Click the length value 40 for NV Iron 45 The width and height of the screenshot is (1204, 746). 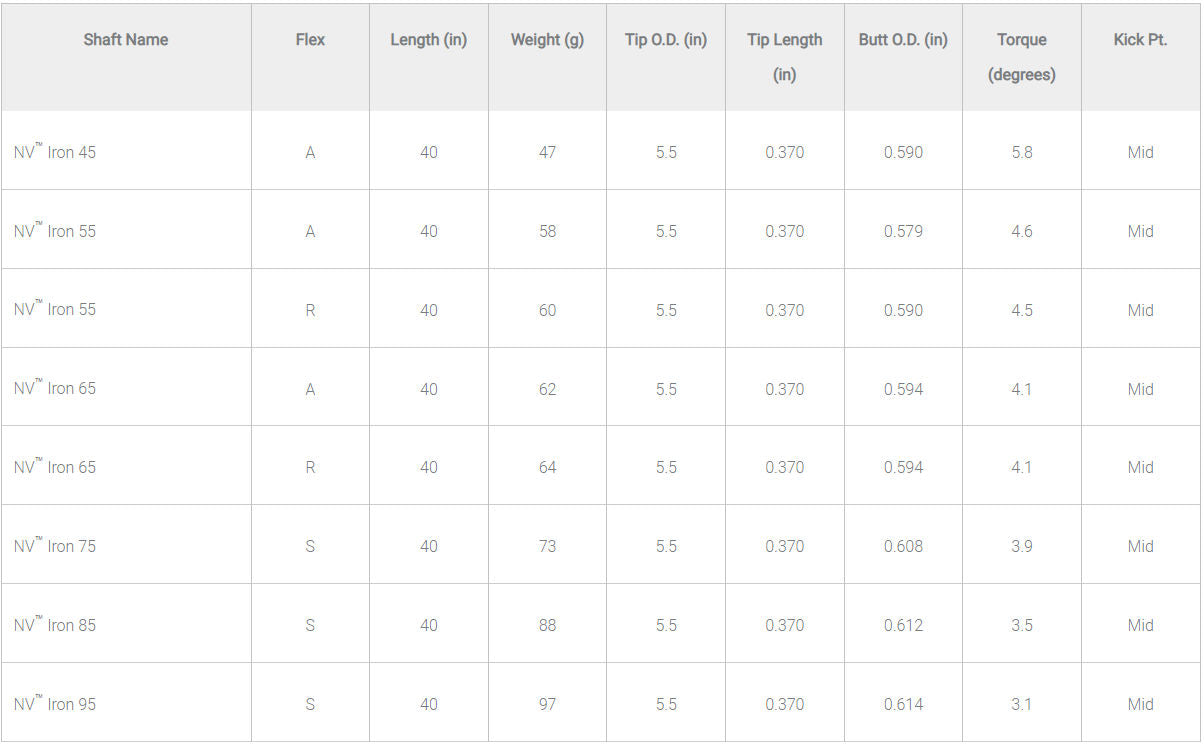click(429, 153)
